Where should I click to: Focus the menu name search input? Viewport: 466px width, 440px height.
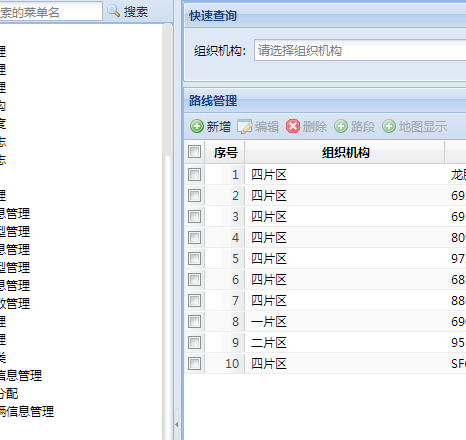(51, 12)
